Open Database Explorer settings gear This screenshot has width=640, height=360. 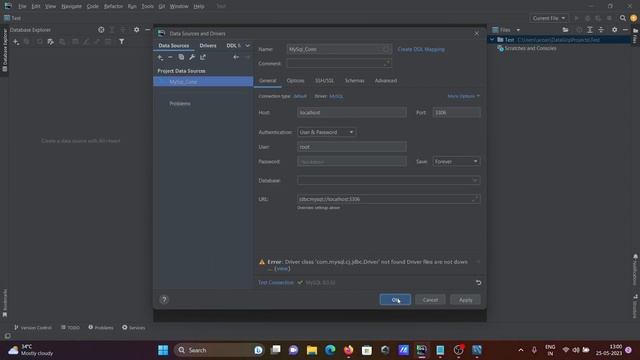[x=136, y=30]
